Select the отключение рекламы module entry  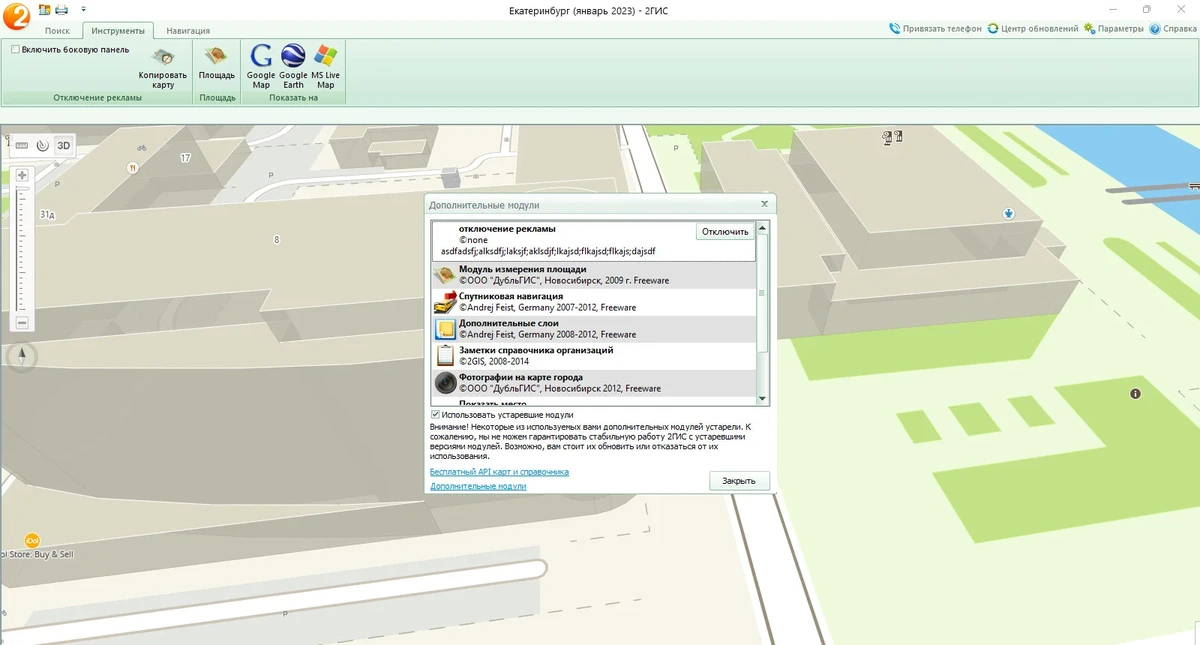coord(594,241)
